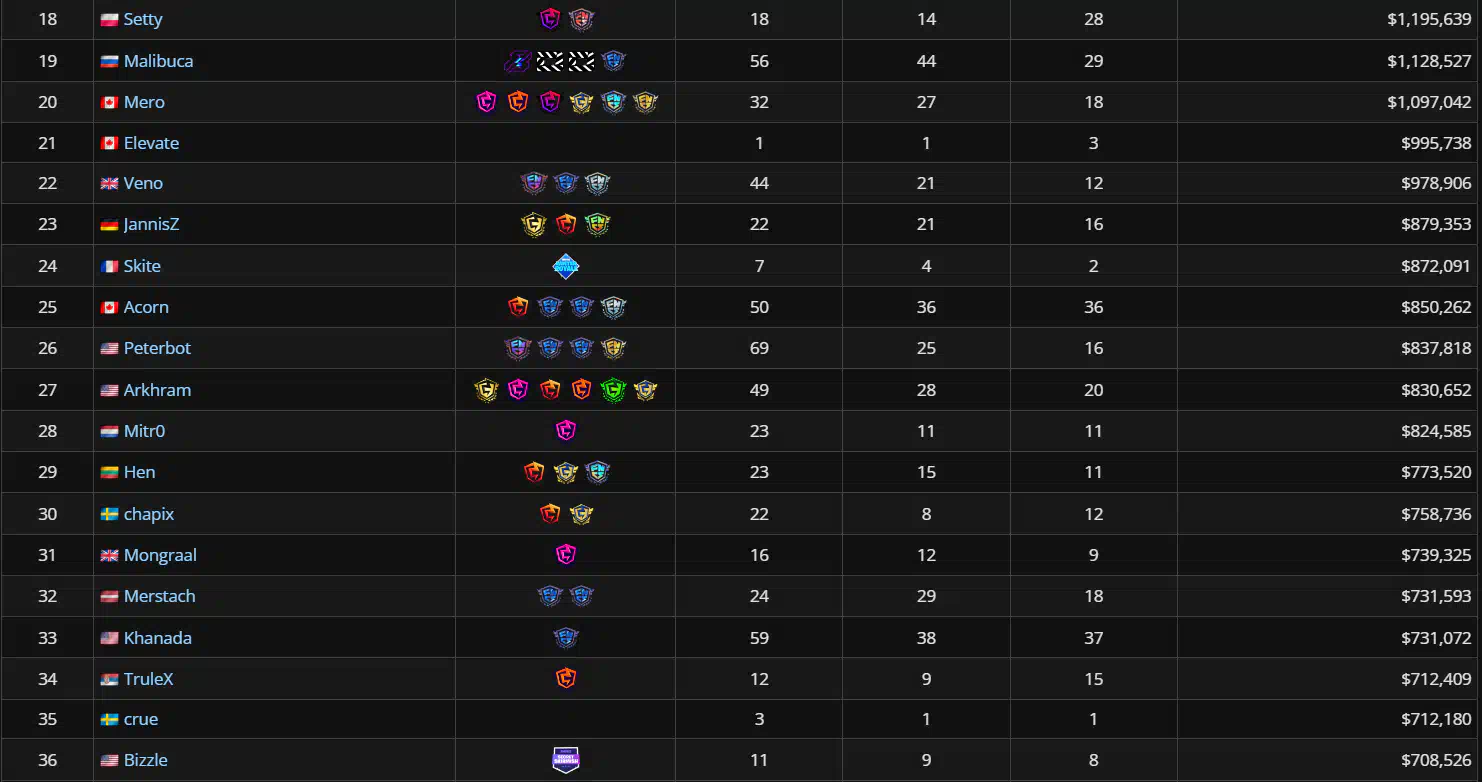Click the Polish flag next to Setty

[x=110, y=20]
